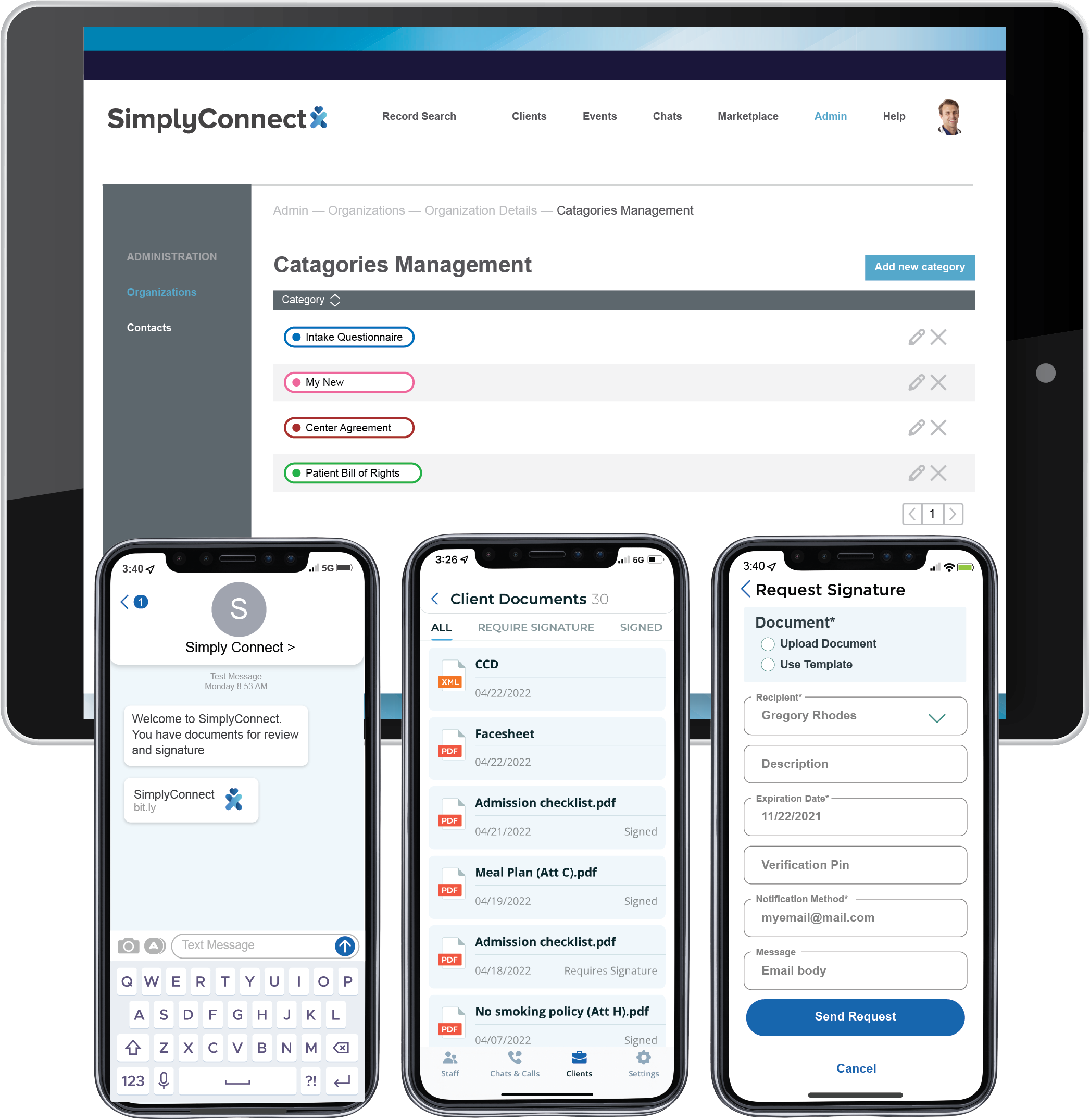This screenshot has height=1120, width=1090.
Task: Open the Admin menu item
Action: pyautogui.click(x=828, y=116)
